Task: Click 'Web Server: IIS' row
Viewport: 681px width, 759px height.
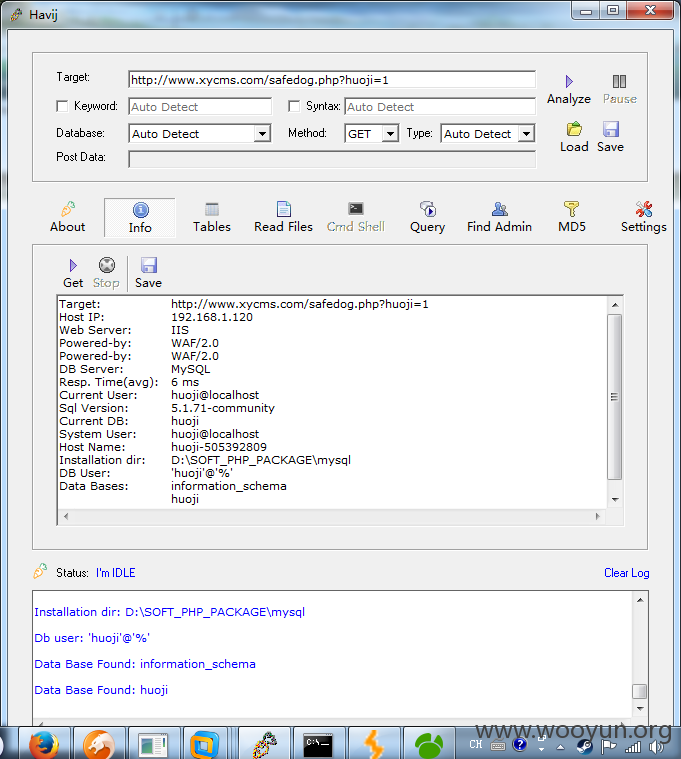Action: [x=124, y=330]
